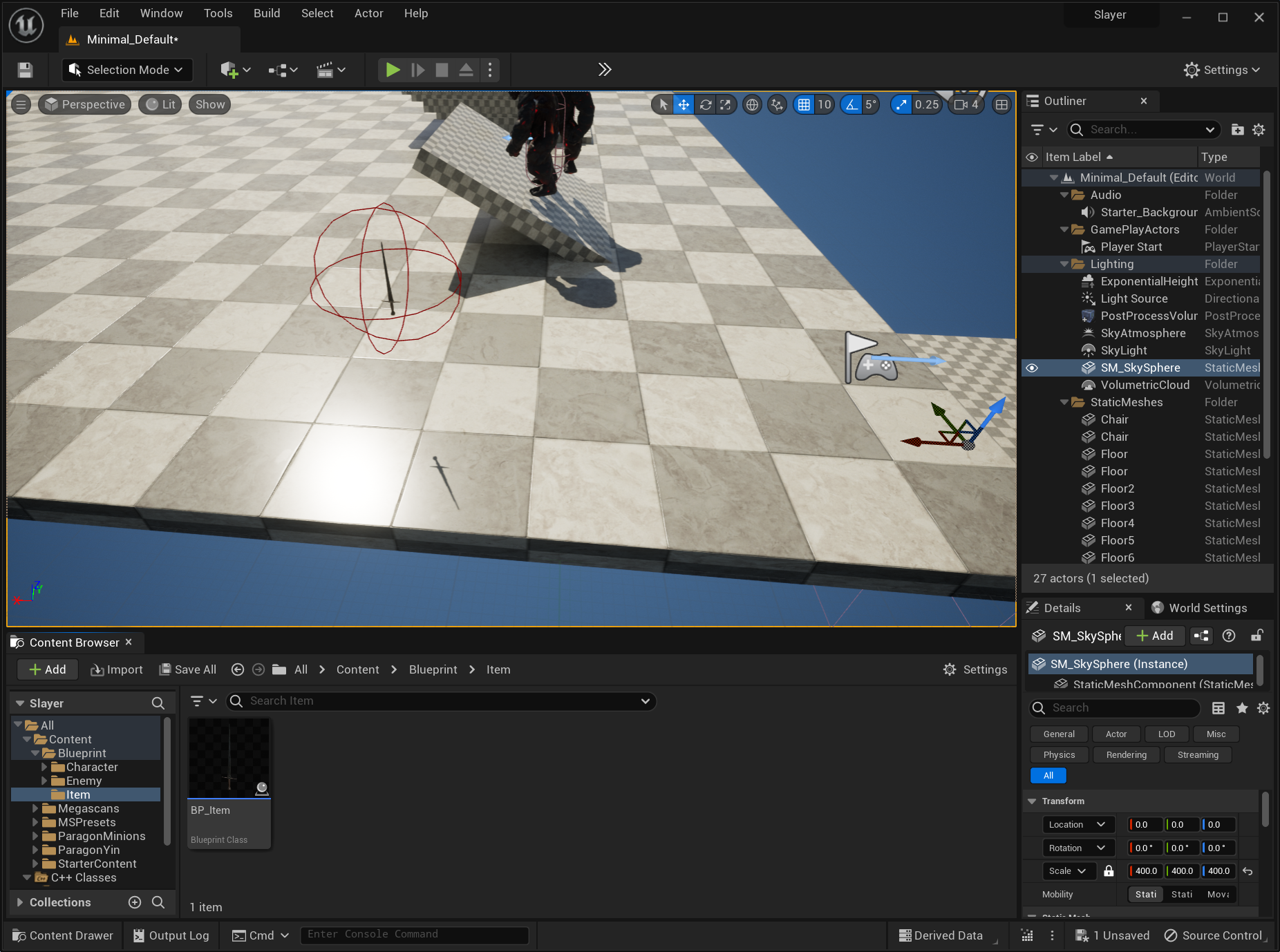Open the Lit view mode menu
Screen dimensions: 1280x952
[x=160, y=104]
